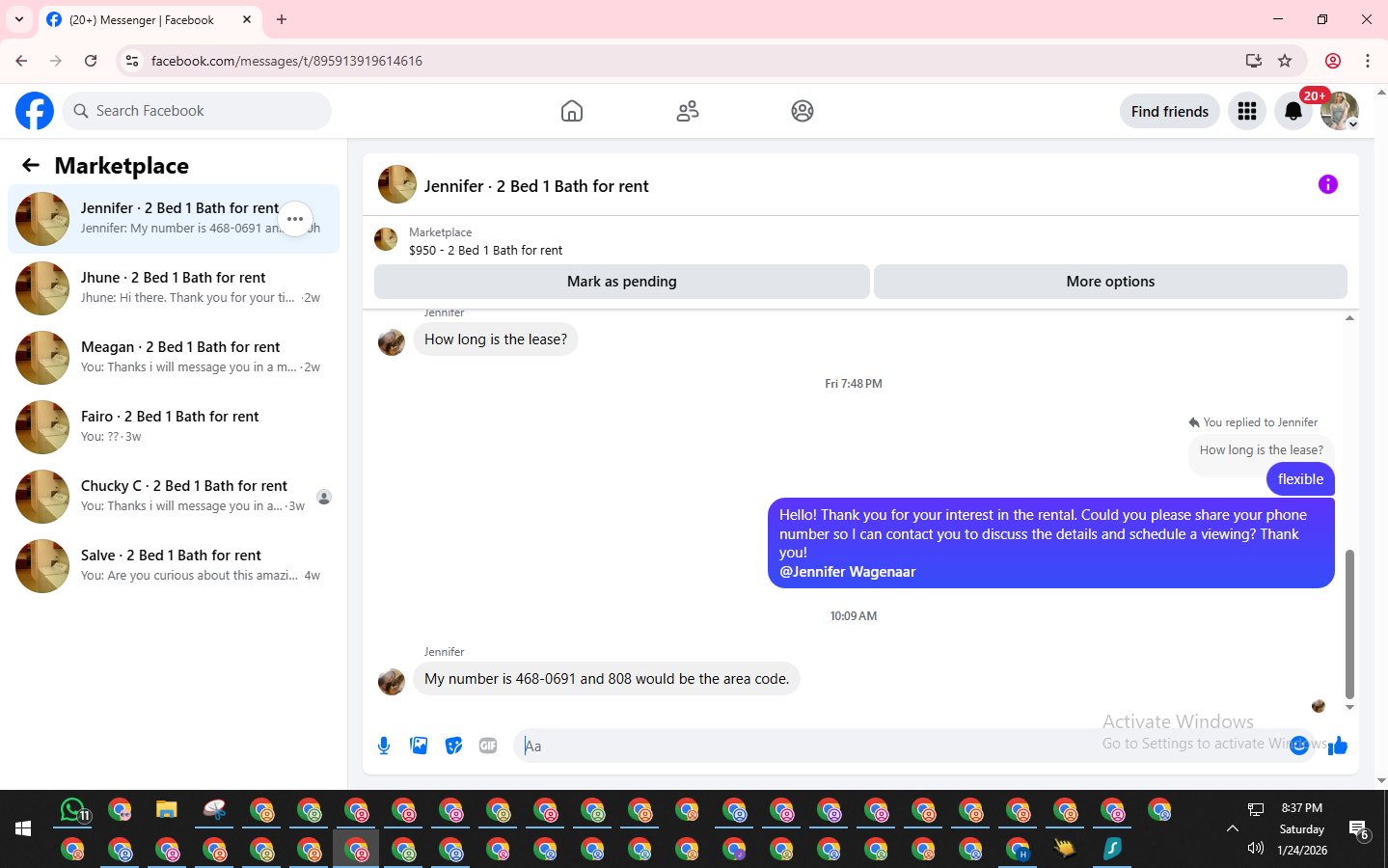1388x868 pixels.
Task: Open the Windows Start menu
Action: click(23, 828)
